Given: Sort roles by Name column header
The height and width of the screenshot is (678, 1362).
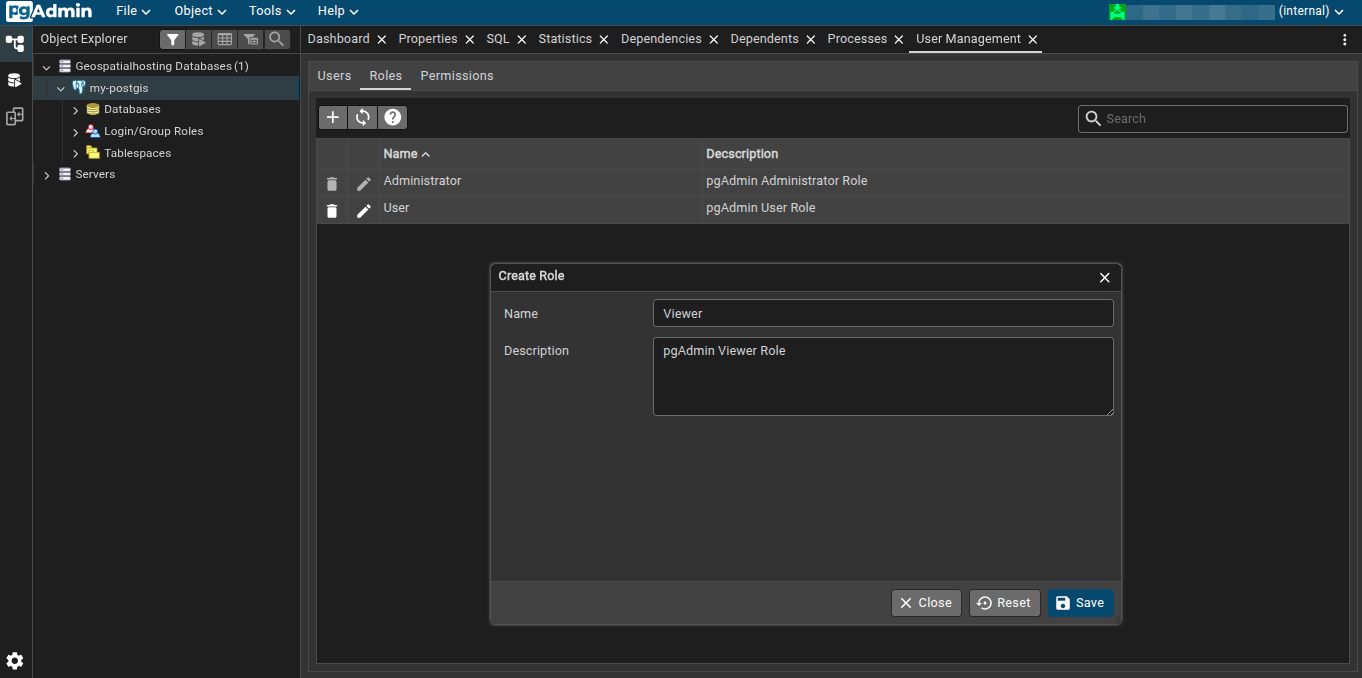Looking at the screenshot, I should [401, 154].
